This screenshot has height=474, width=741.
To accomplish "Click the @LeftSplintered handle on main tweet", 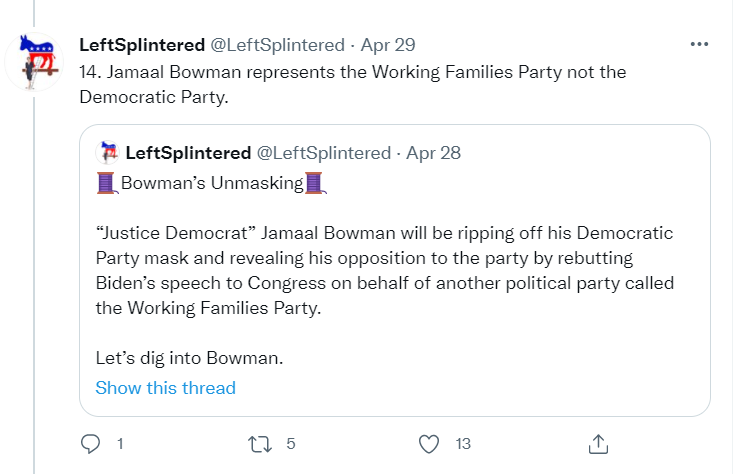I will [x=272, y=45].
